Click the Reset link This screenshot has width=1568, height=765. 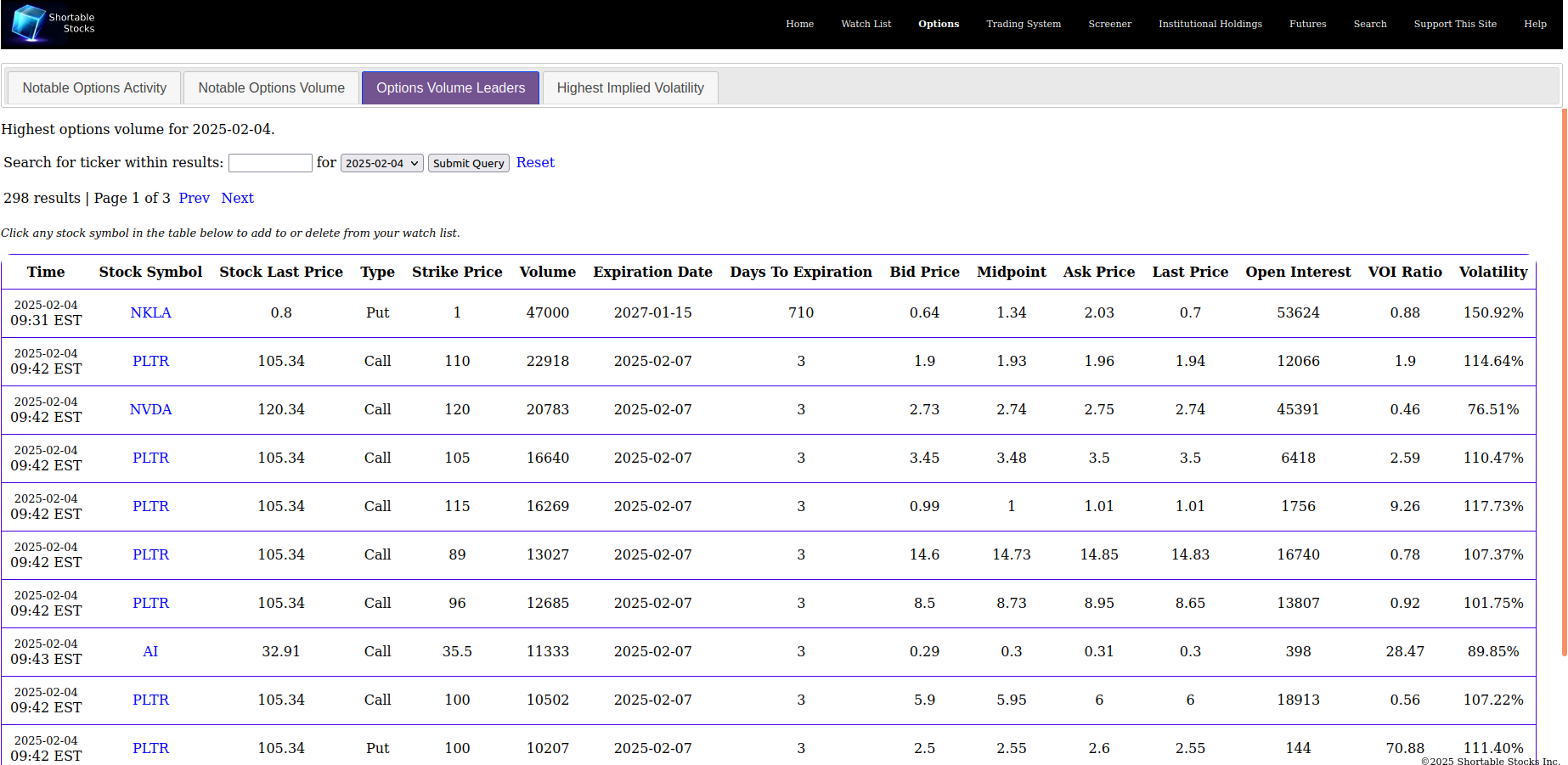(x=535, y=162)
